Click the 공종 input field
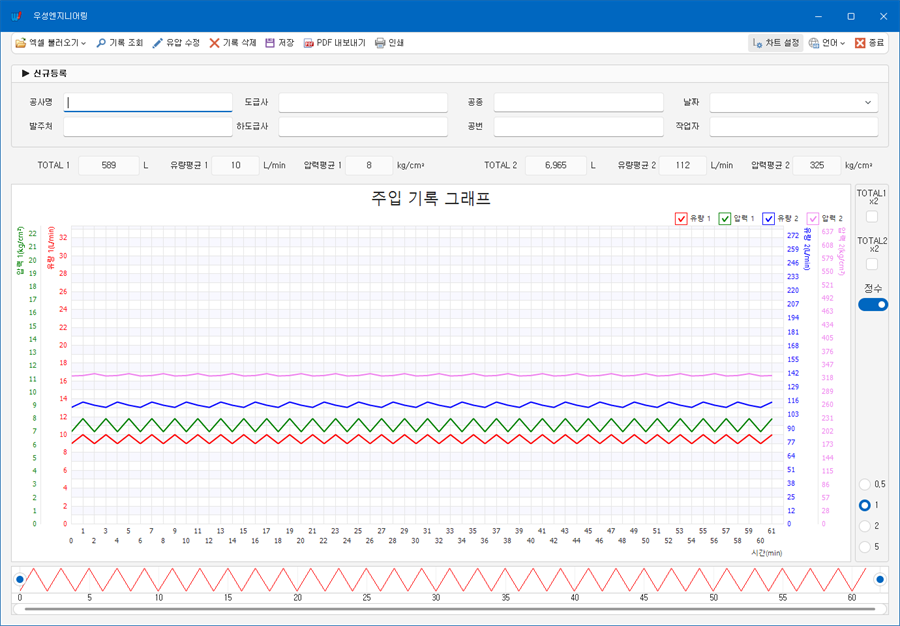Screen dimensions: 900x626 (579, 103)
